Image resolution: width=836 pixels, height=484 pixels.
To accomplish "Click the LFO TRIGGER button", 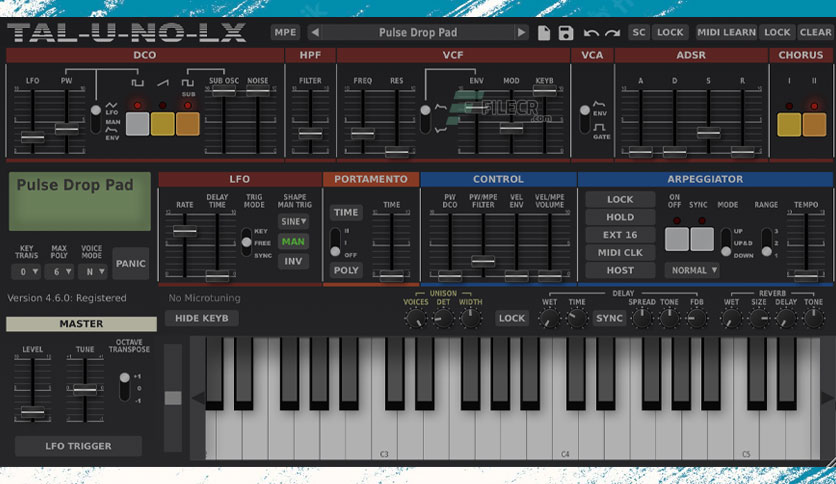I will (78, 446).
